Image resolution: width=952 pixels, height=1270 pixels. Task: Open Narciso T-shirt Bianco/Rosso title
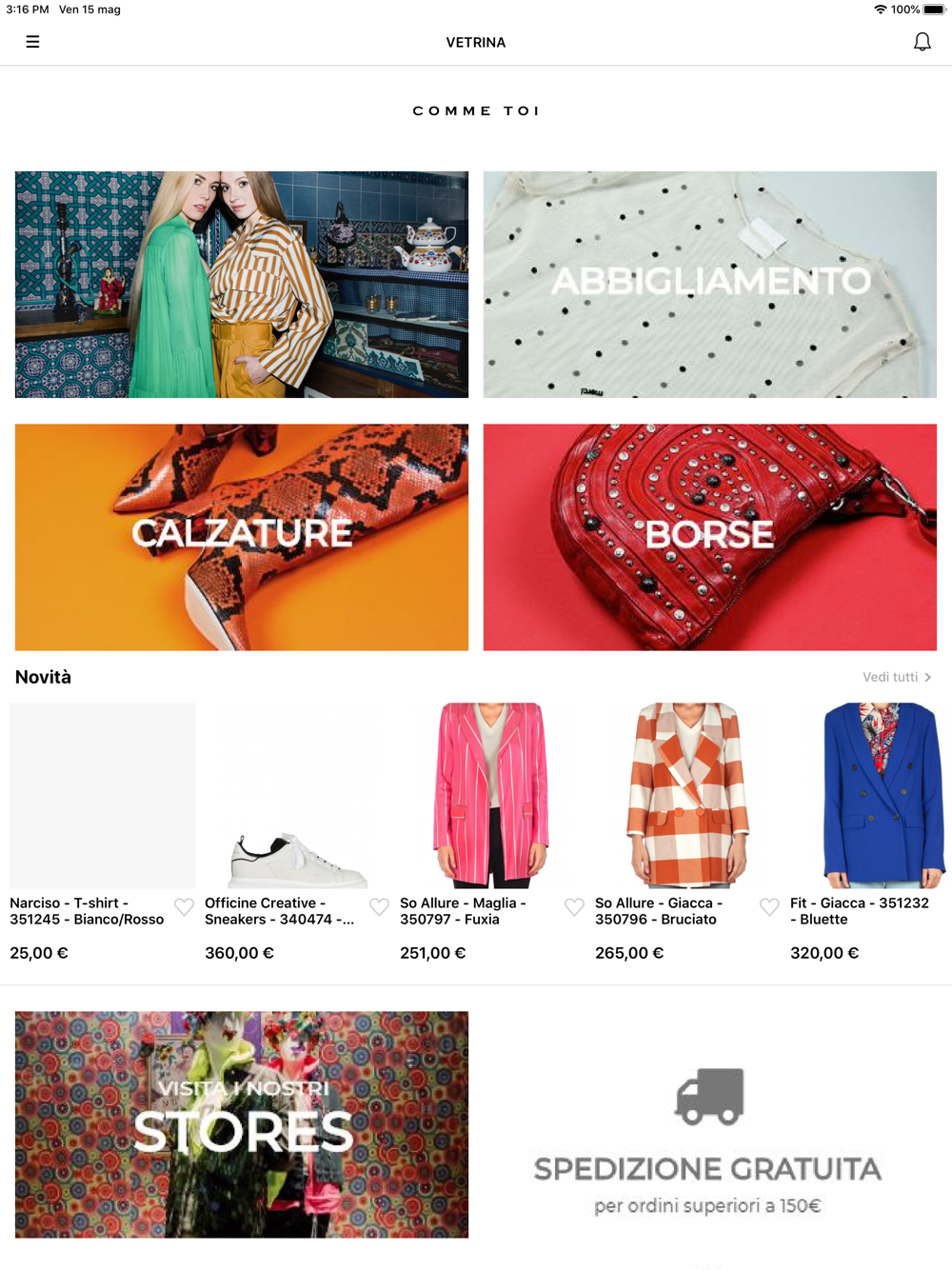click(x=87, y=911)
